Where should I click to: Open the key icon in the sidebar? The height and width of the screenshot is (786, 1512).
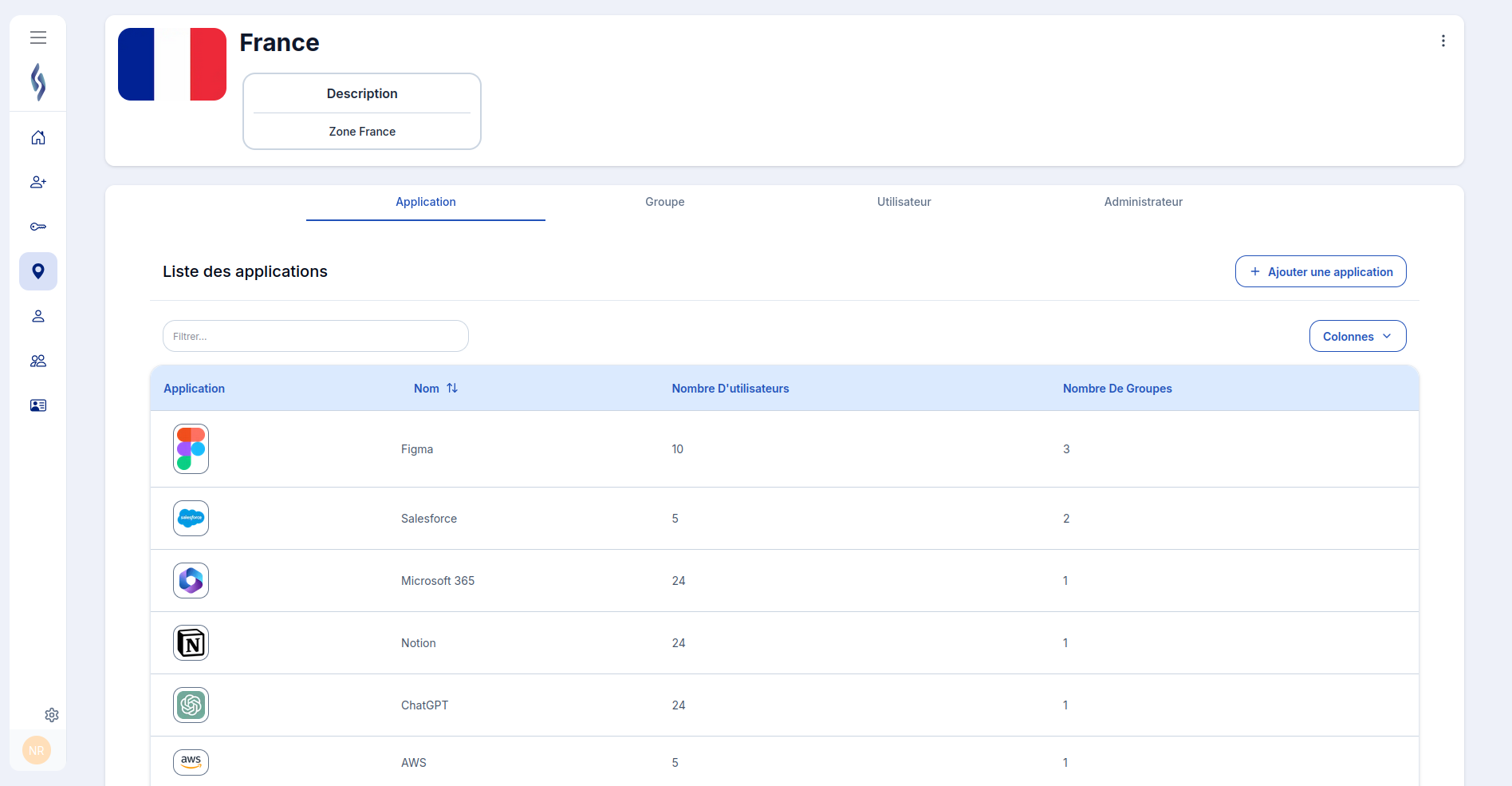pyautogui.click(x=38, y=227)
